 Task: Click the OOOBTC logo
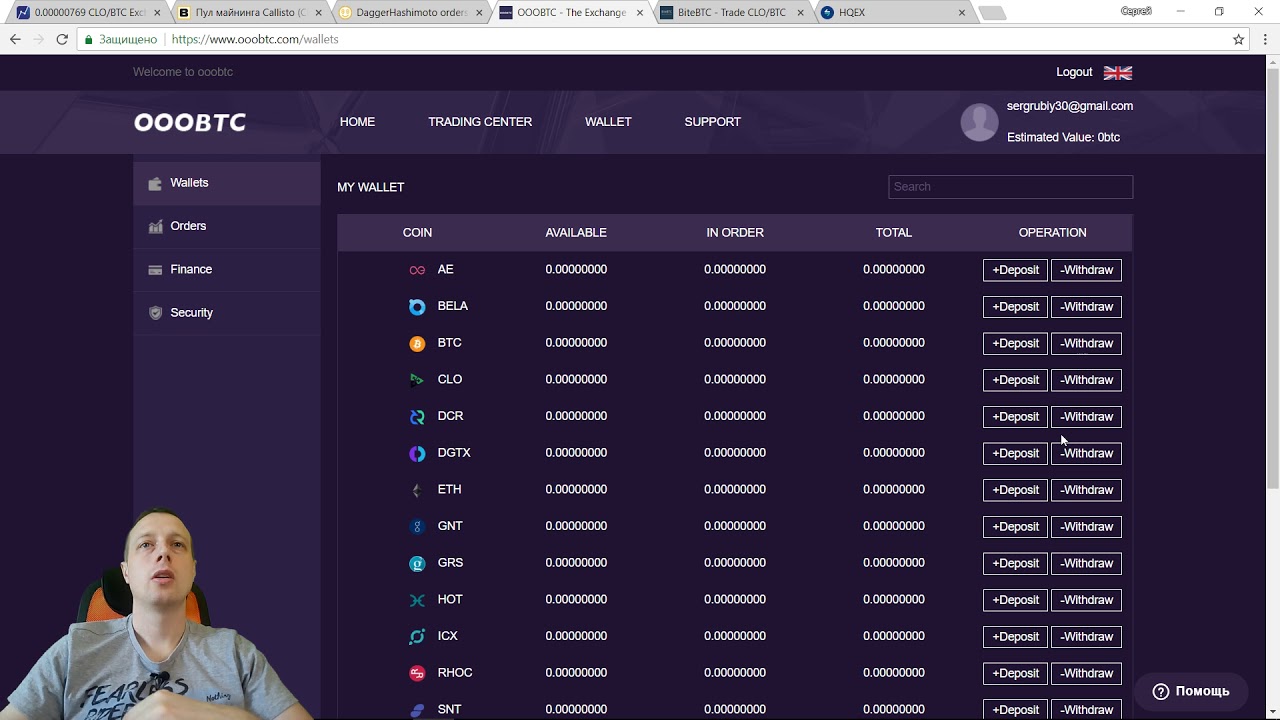coord(190,122)
